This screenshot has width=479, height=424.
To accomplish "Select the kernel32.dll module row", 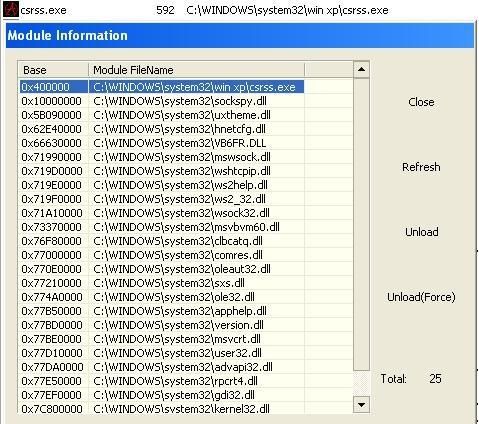I will [x=186, y=409].
